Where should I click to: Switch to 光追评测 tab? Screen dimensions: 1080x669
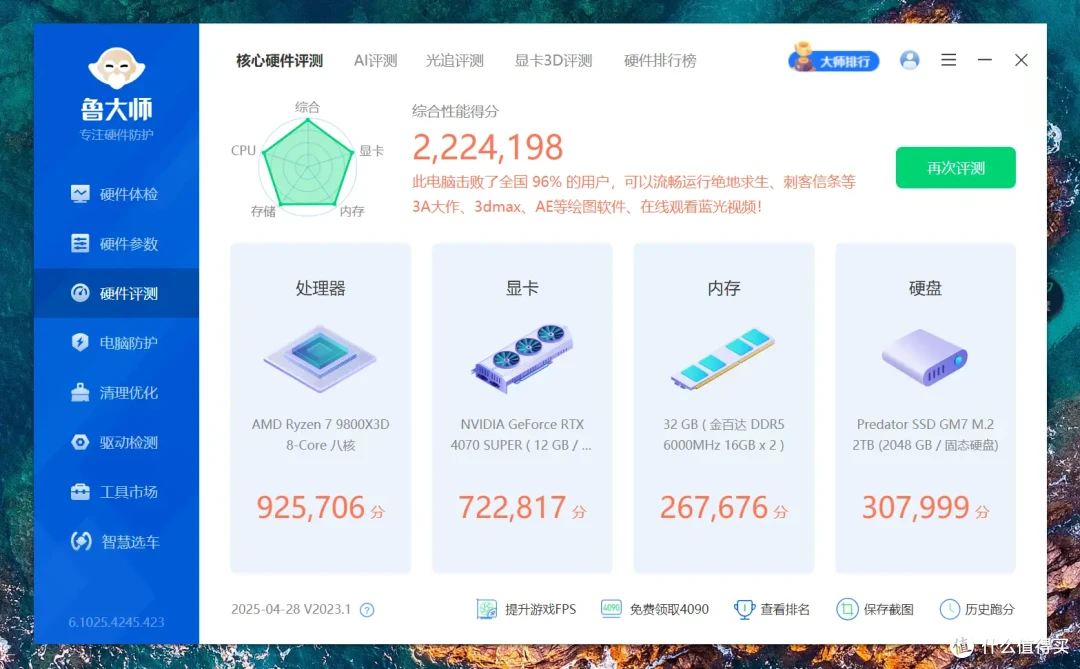[455, 61]
